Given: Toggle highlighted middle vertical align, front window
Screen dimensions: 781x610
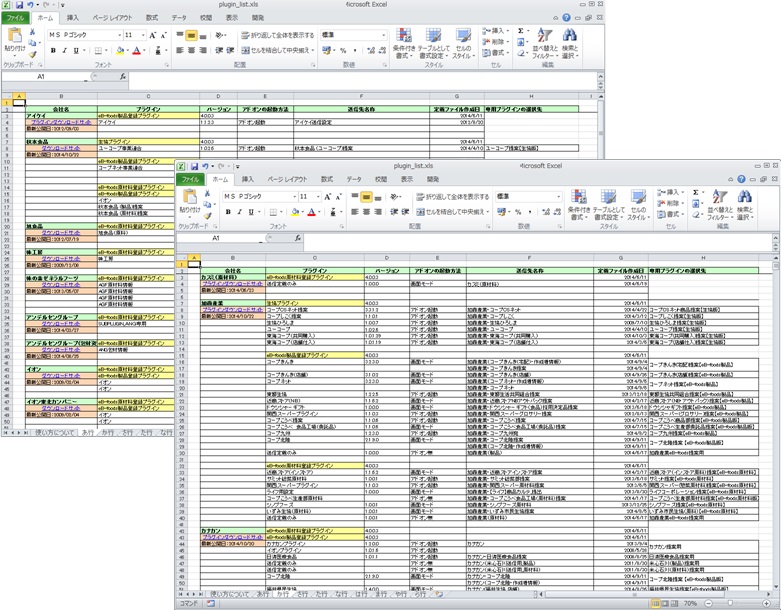Looking at the screenshot, I should [x=366, y=197].
